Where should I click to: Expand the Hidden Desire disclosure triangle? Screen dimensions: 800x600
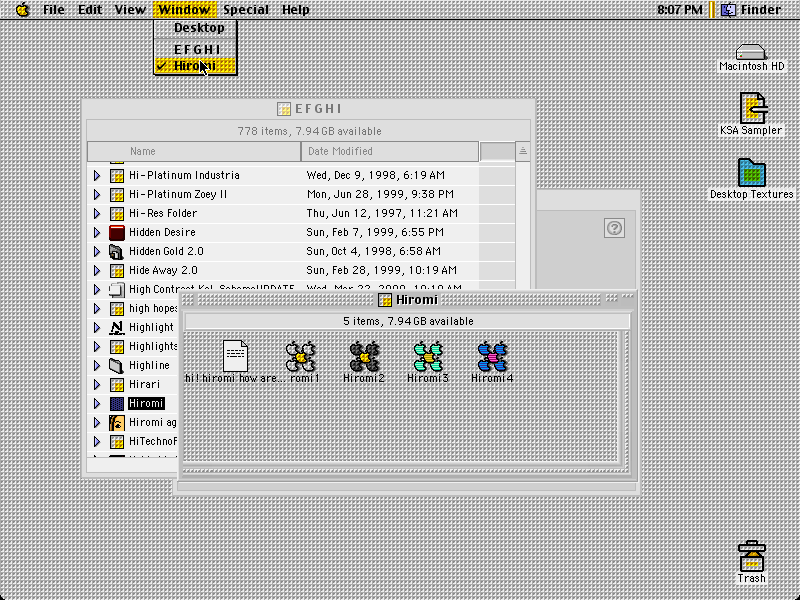pyautogui.click(x=97, y=233)
